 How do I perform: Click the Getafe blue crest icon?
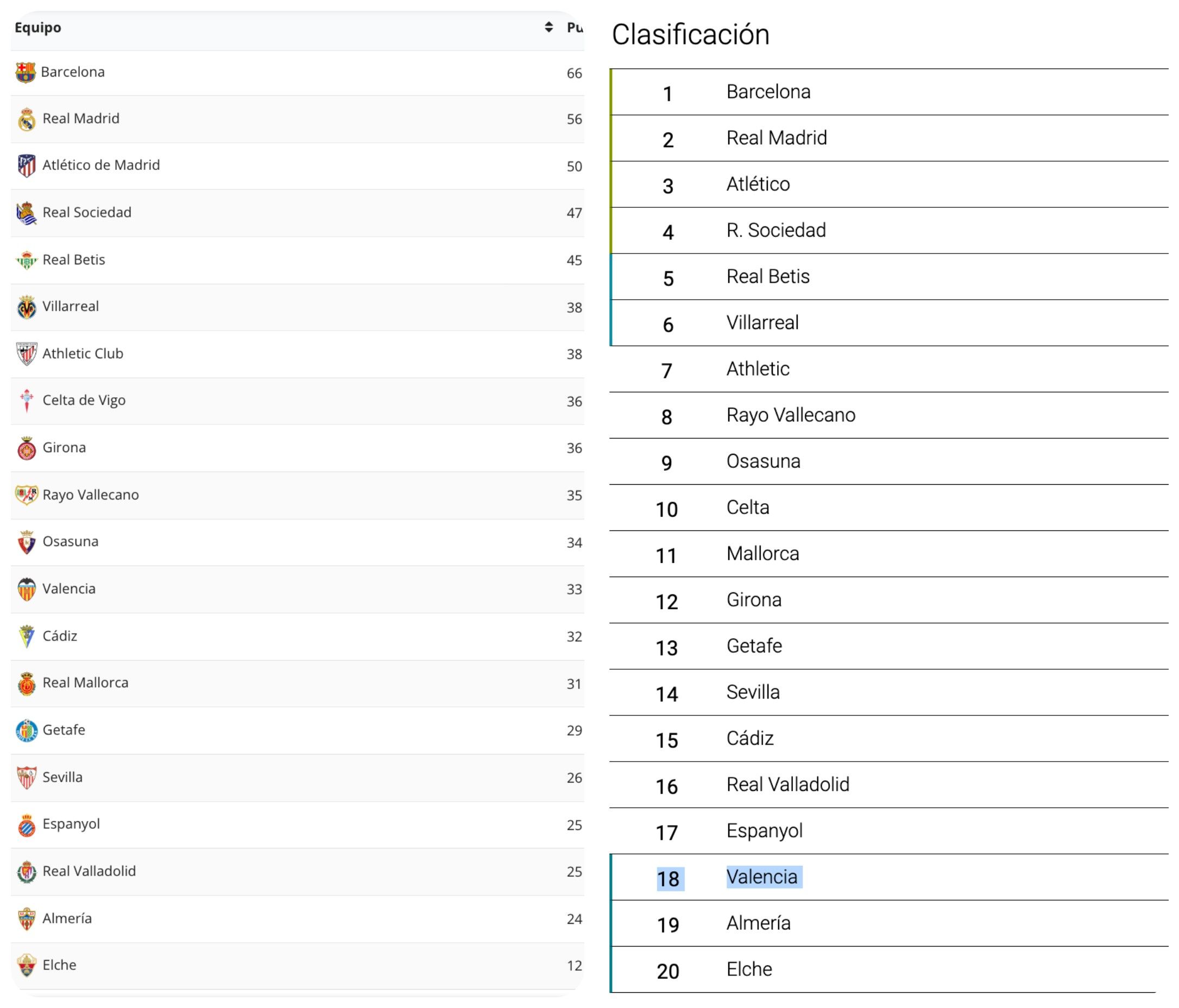(27, 731)
